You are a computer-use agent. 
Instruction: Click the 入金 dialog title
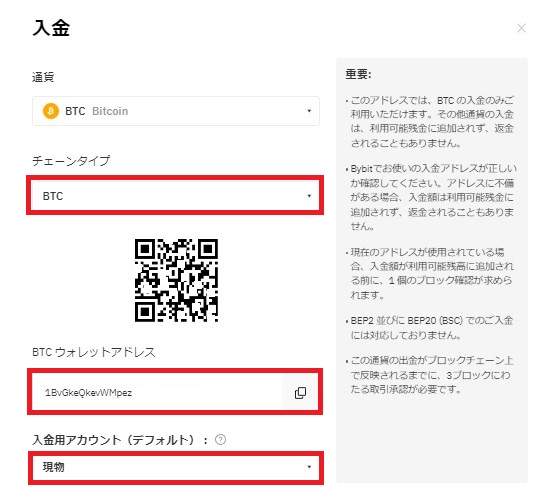[x=51, y=28]
